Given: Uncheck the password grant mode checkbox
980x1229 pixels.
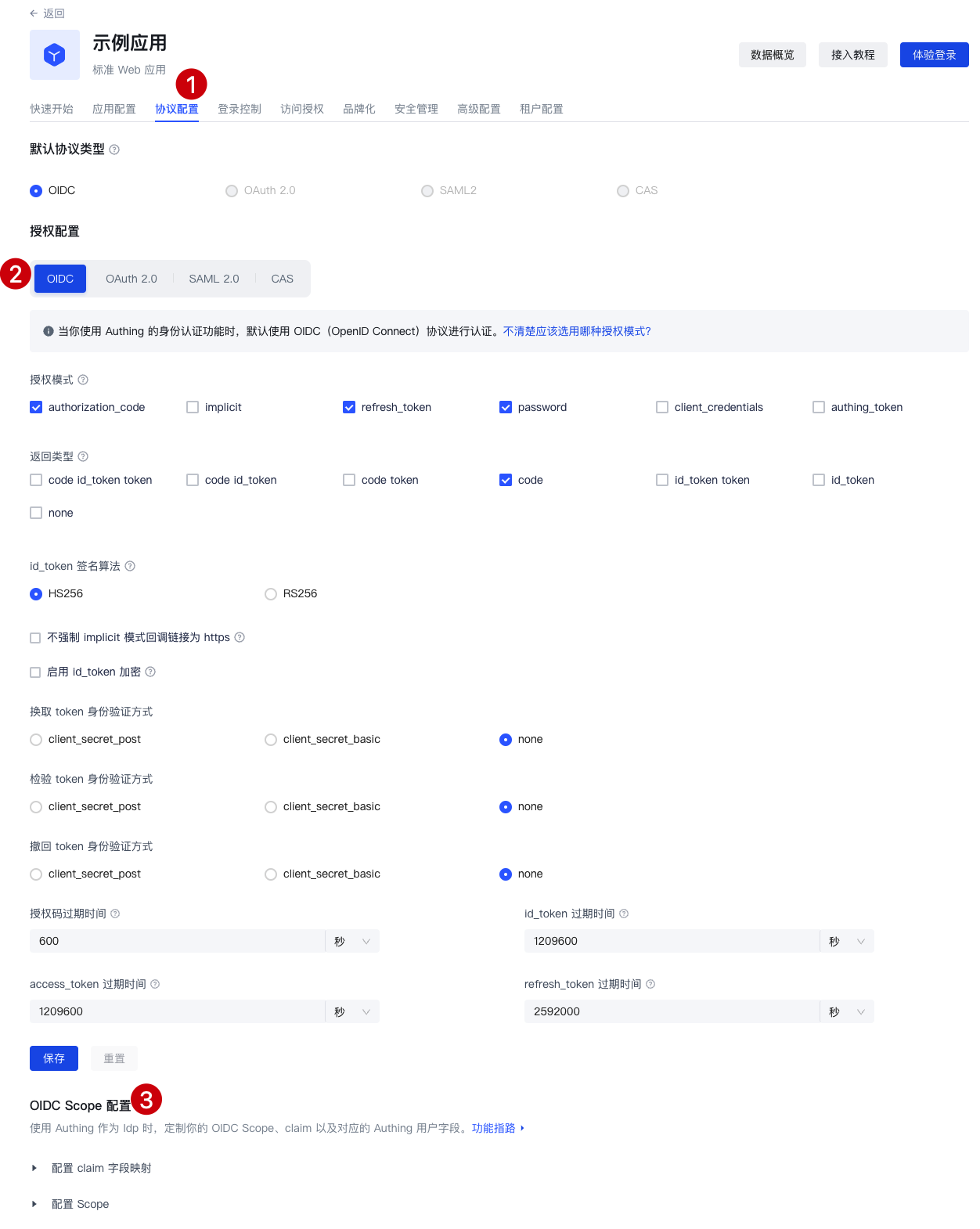Looking at the screenshot, I should [x=506, y=407].
